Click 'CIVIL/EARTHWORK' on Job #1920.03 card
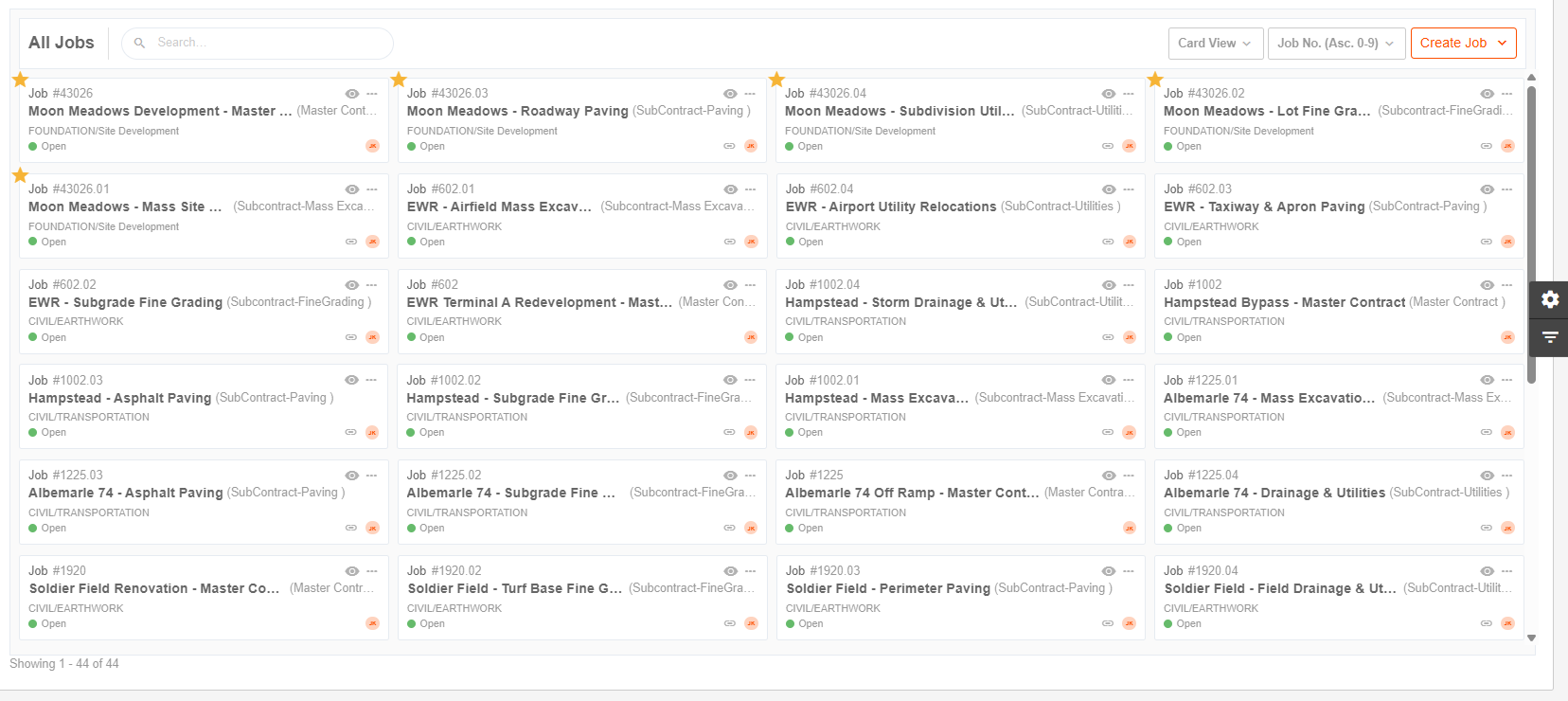The width and height of the screenshot is (1568, 701). pos(833,608)
